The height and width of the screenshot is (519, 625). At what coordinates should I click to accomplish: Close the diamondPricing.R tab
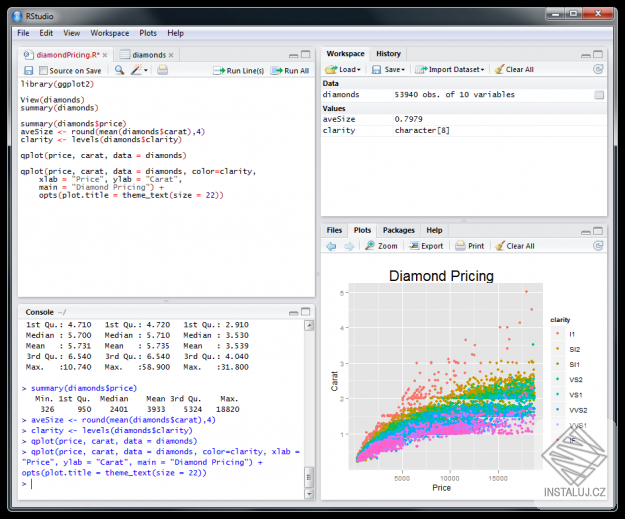coord(103,55)
